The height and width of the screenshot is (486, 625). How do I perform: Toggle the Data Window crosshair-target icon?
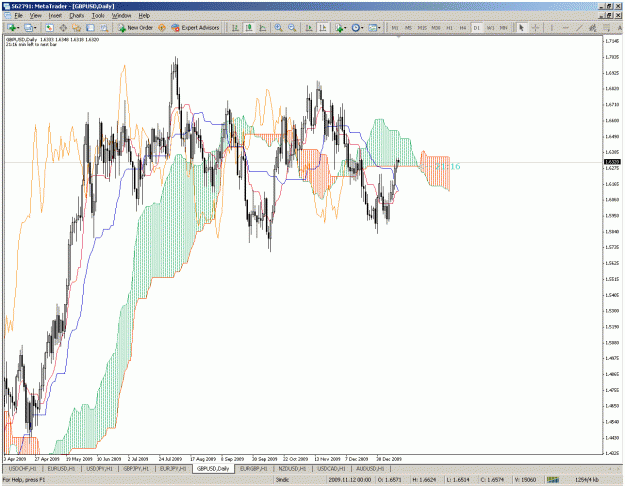pyautogui.click(x=63, y=28)
